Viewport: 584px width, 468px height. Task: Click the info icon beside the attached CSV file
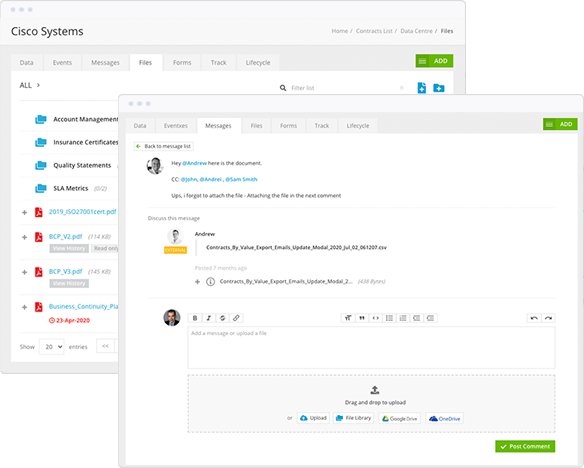210,281
